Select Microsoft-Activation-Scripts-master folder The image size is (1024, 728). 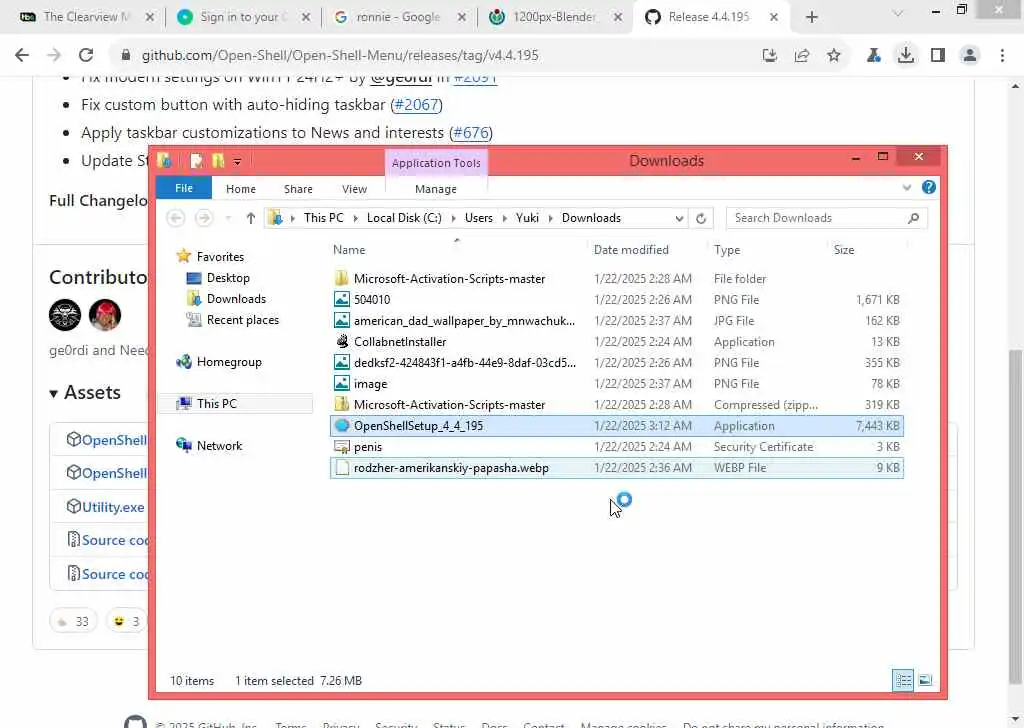click(616, 279)
